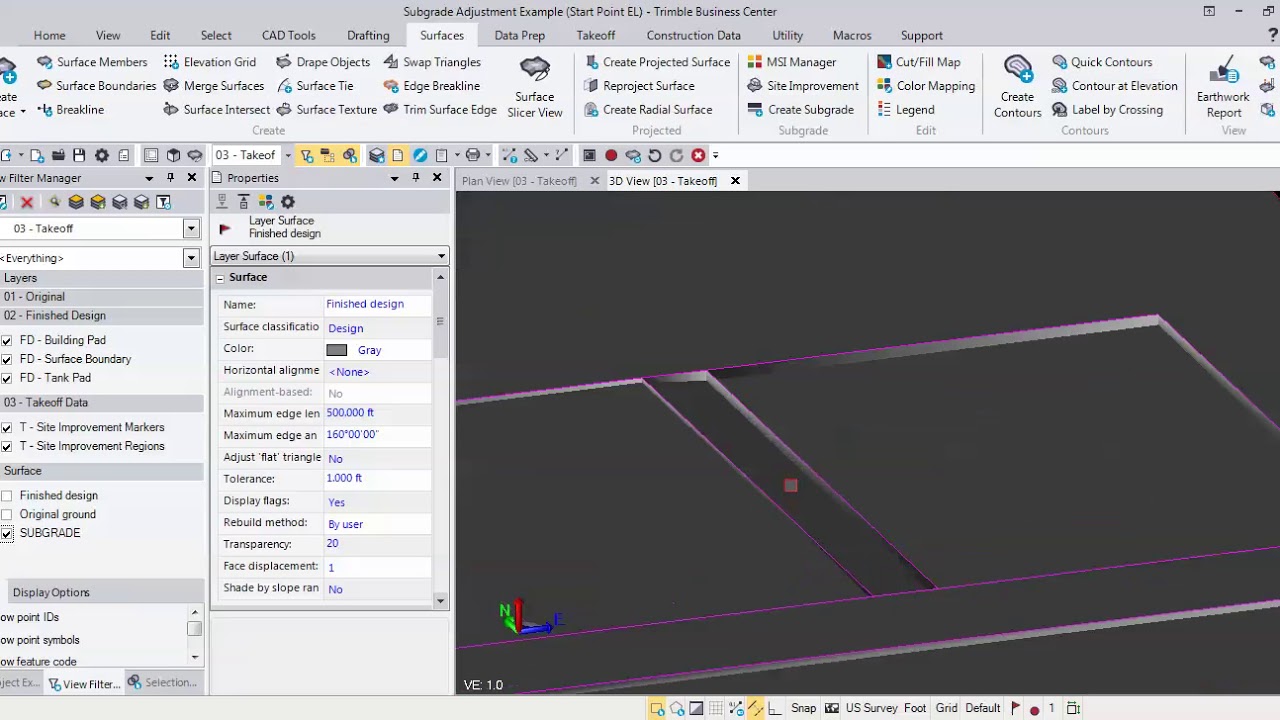Switch to the Selection bottom pane tab
The height and width of the screenshot is (720, 1280).
coord(163,683)
